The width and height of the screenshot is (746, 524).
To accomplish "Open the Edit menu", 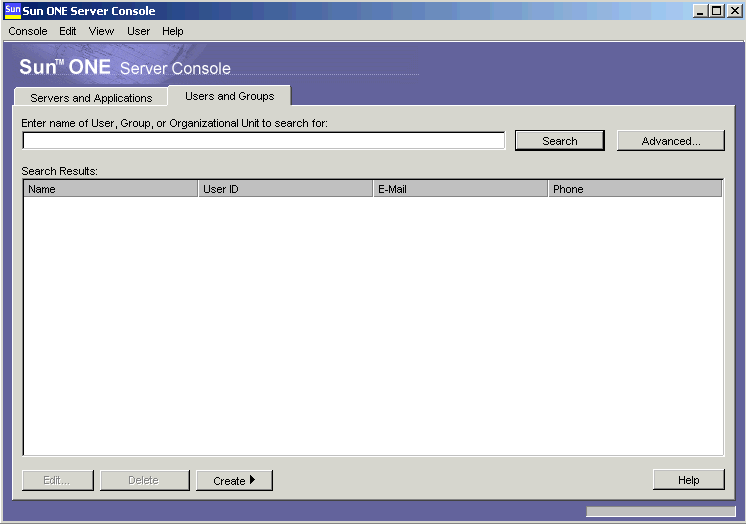I will pos(68,31).
